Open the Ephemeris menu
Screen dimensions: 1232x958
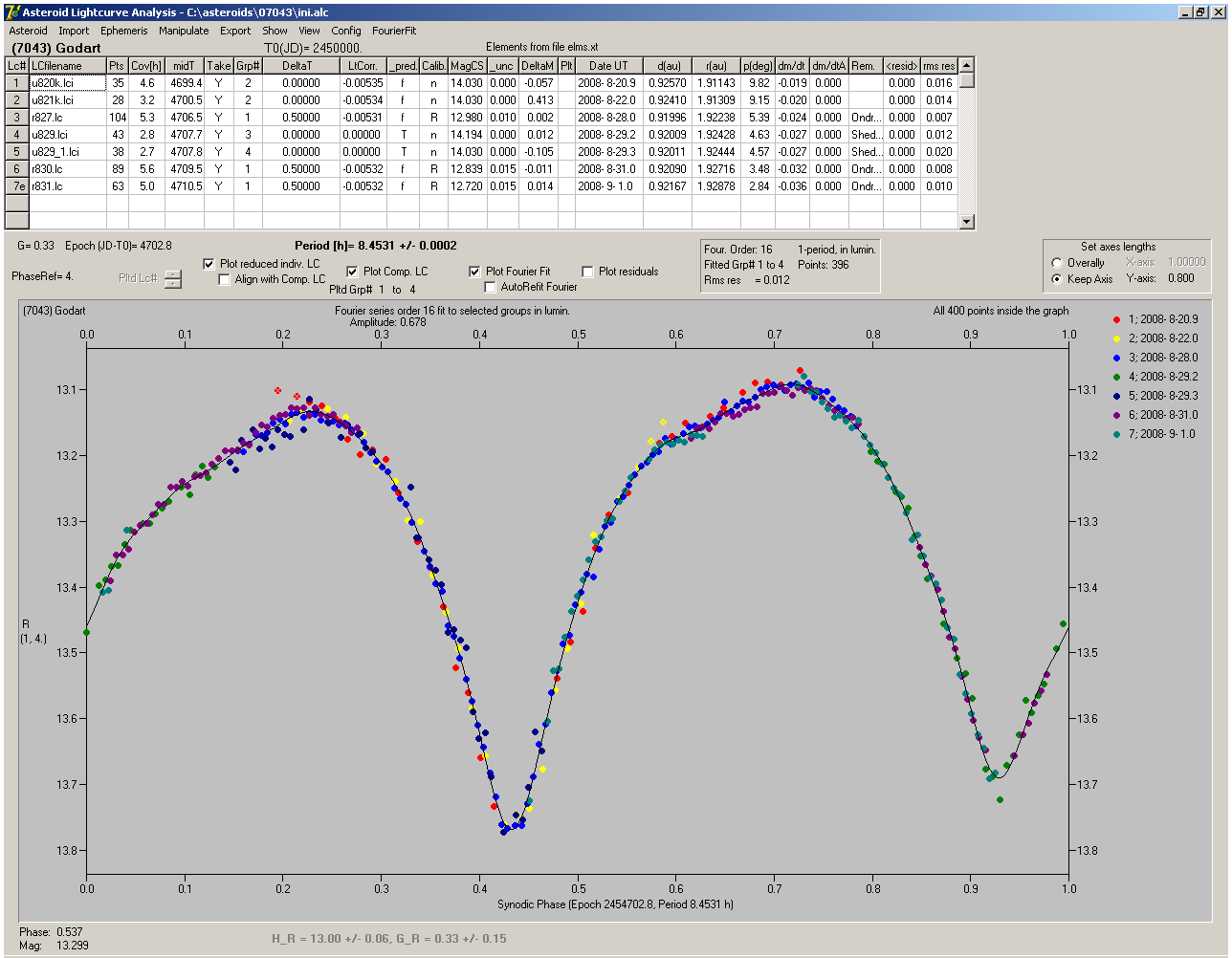coord(124,31)
